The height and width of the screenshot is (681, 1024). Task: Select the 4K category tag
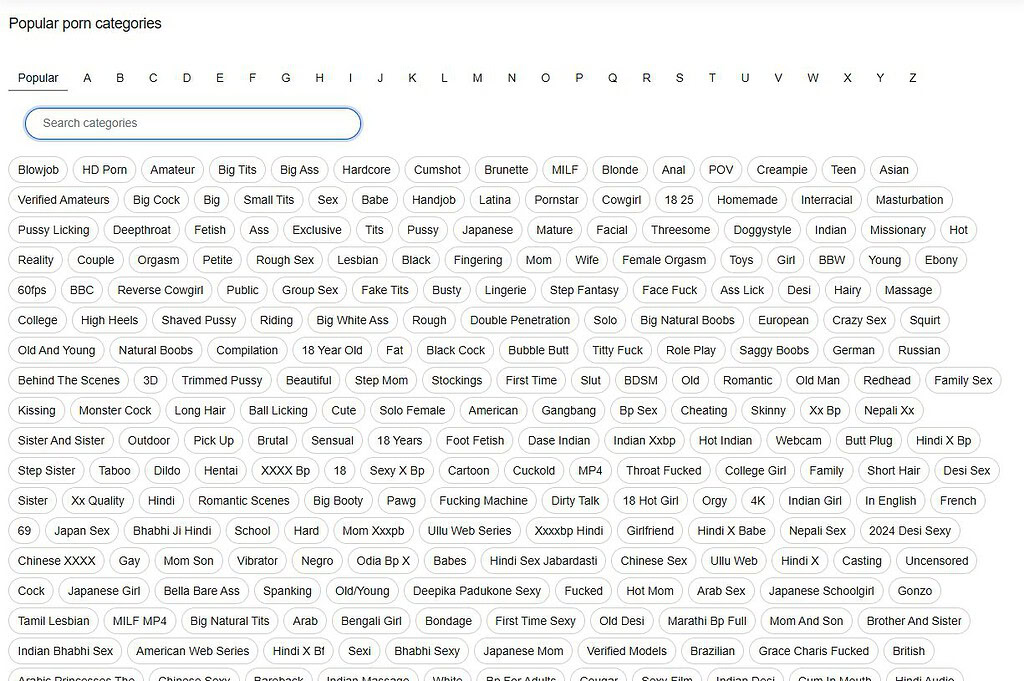pyautogui.click(x=758, y=501)
